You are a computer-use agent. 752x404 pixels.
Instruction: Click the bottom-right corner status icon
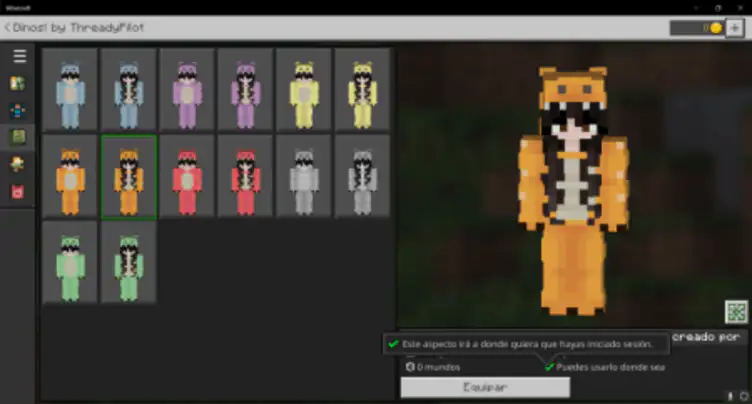coord(744,396)
